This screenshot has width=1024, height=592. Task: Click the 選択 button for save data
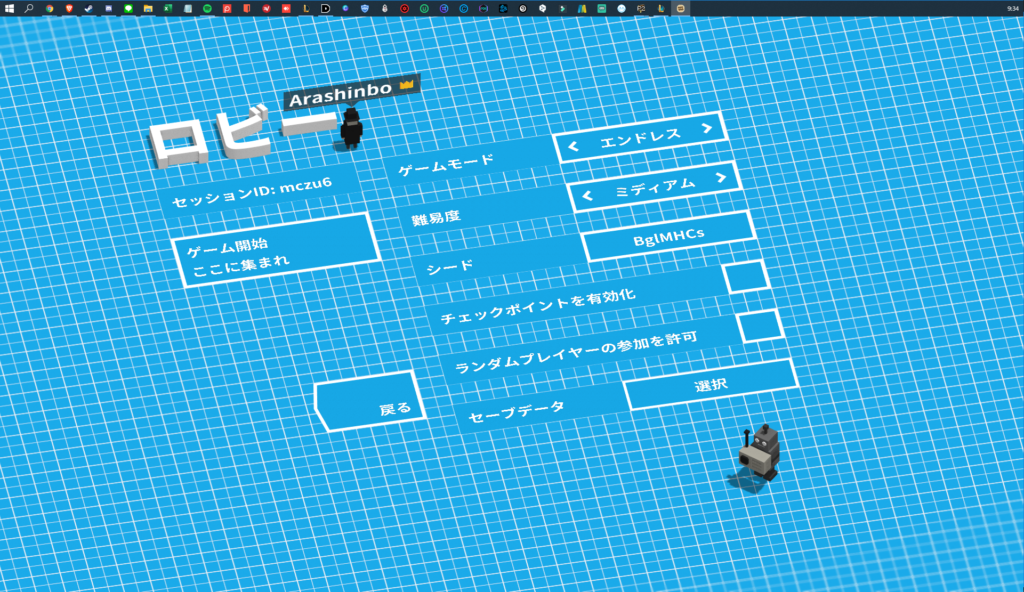coord(711,385)
